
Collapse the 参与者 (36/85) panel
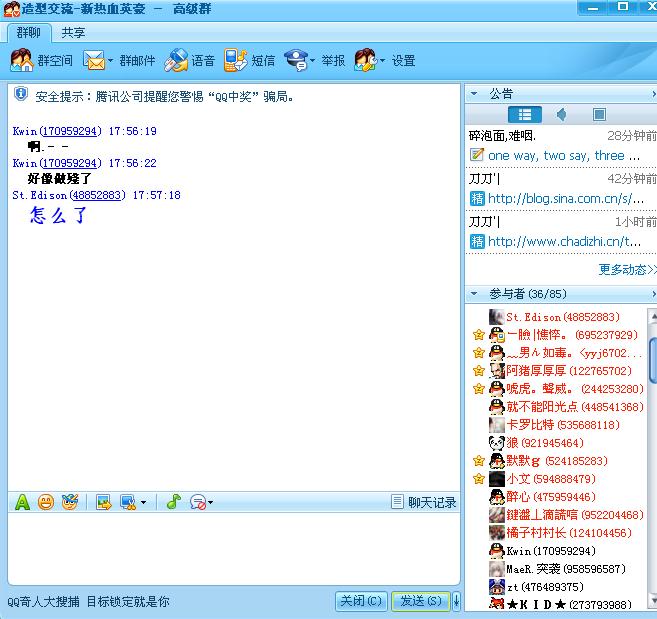(x=474, y=294)
